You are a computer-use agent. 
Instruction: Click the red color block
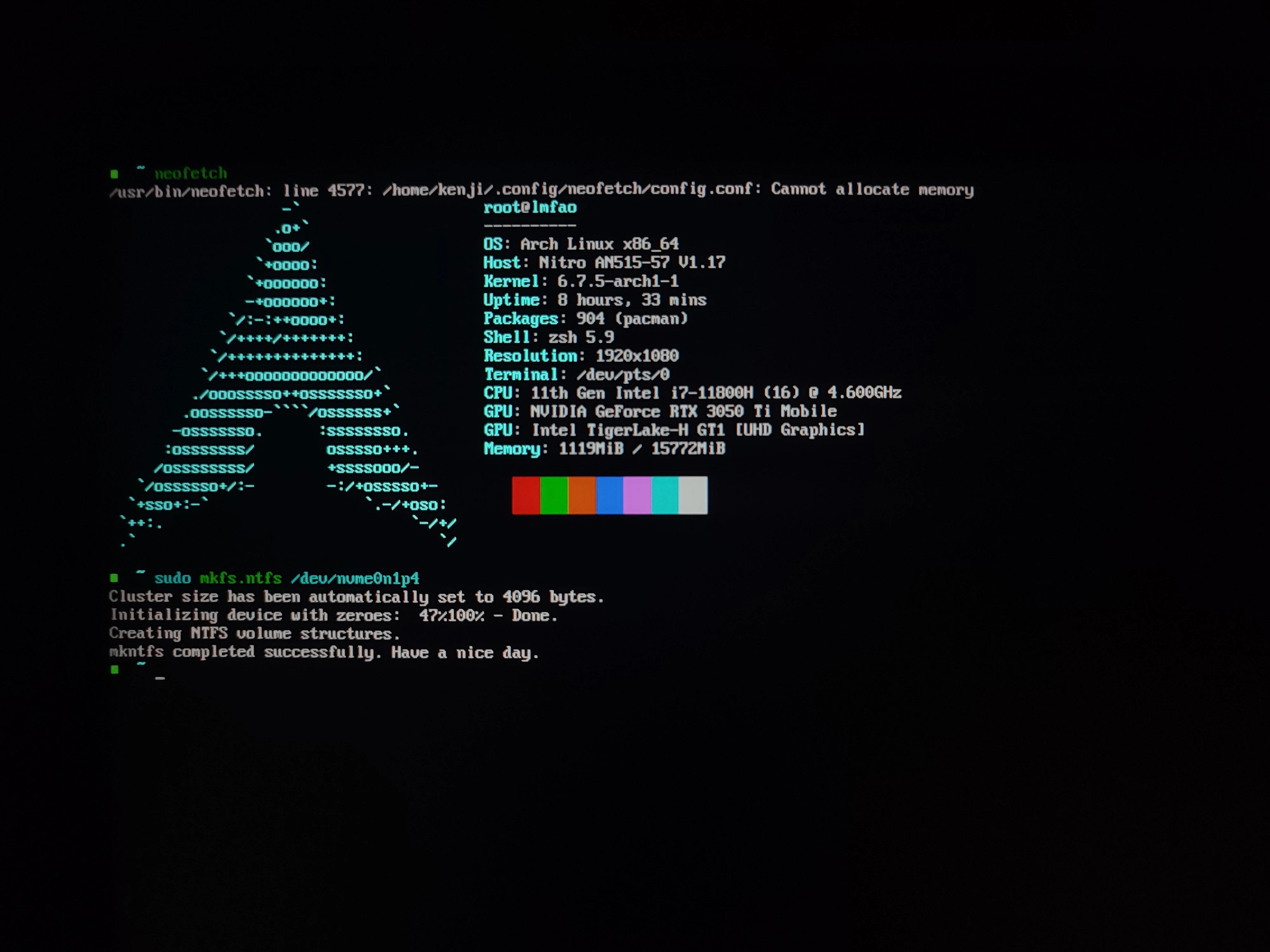pos(526,495)
